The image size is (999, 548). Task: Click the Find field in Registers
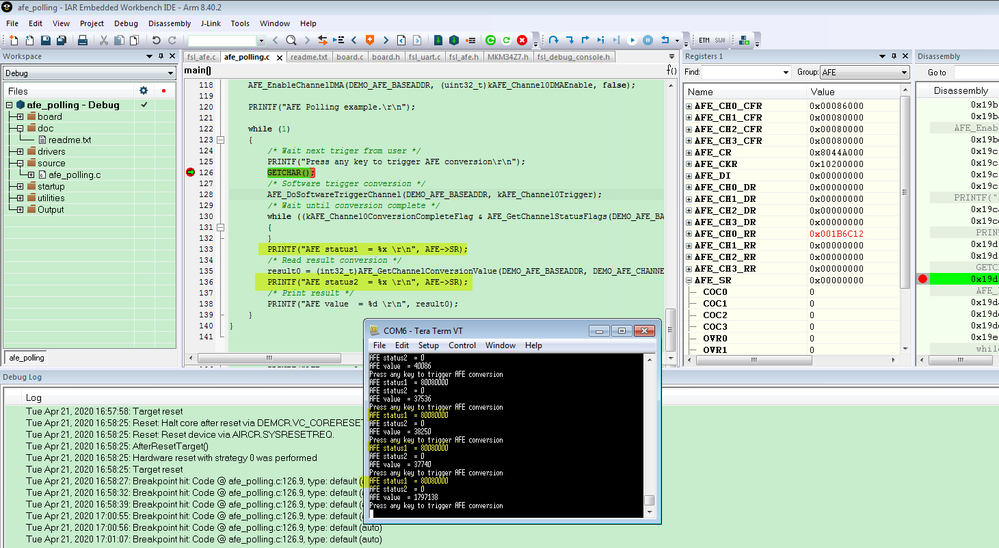[745, 73]
